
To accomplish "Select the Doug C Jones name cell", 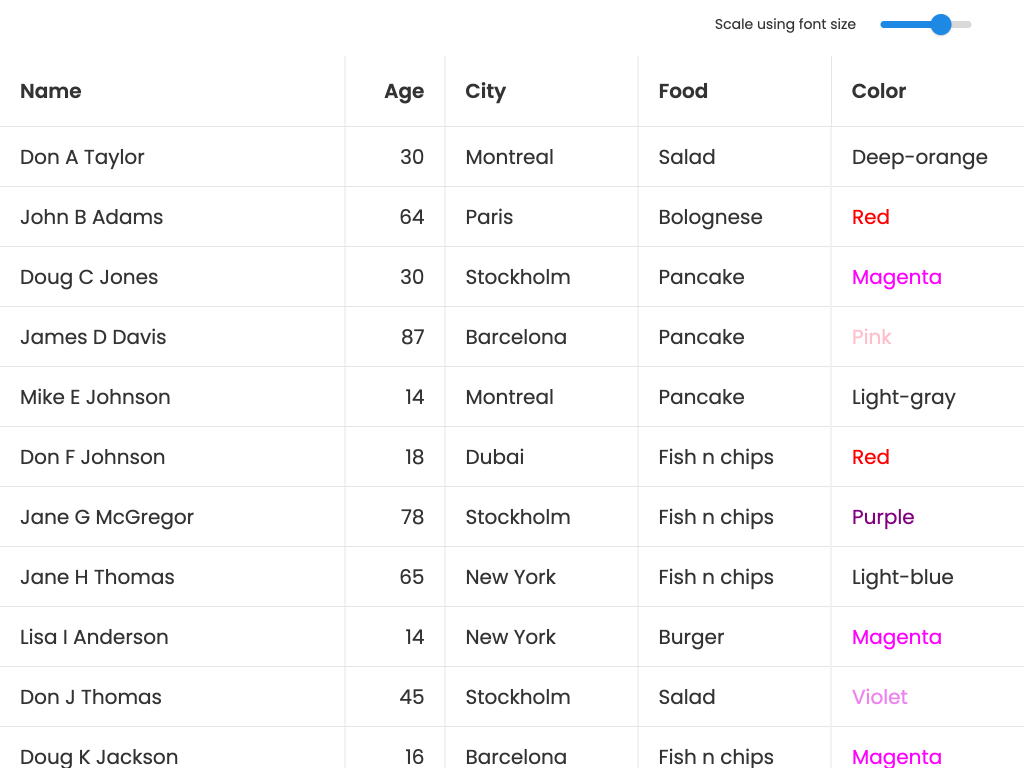I will point(89,277).
